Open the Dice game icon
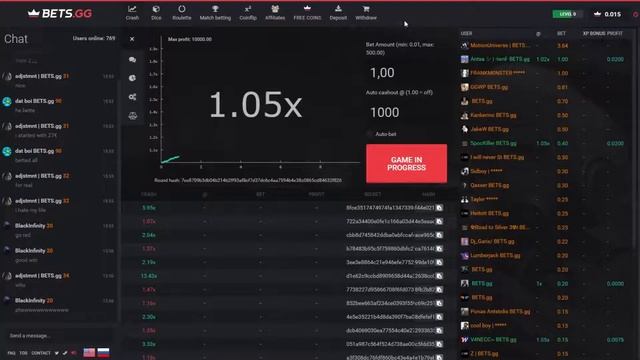640x360 pixels. tap(156, 9)
